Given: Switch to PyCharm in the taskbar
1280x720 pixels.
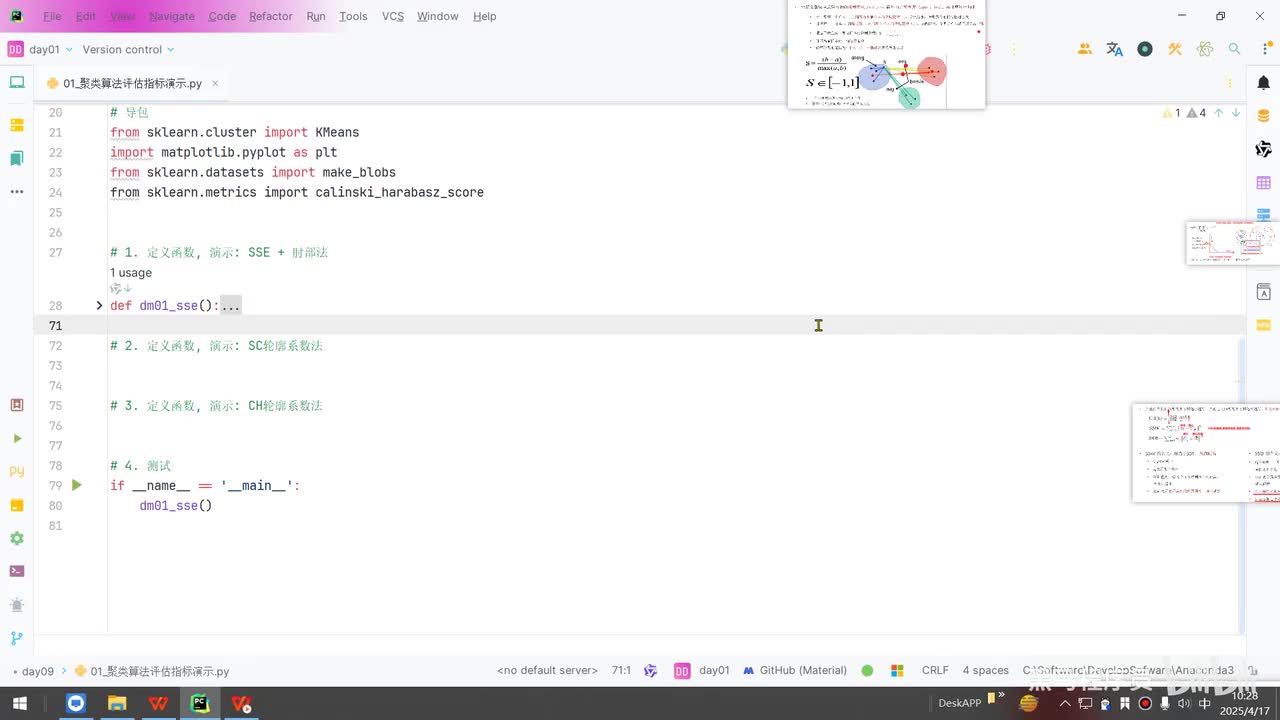Looking at the screenshot, I should [200, 703].
